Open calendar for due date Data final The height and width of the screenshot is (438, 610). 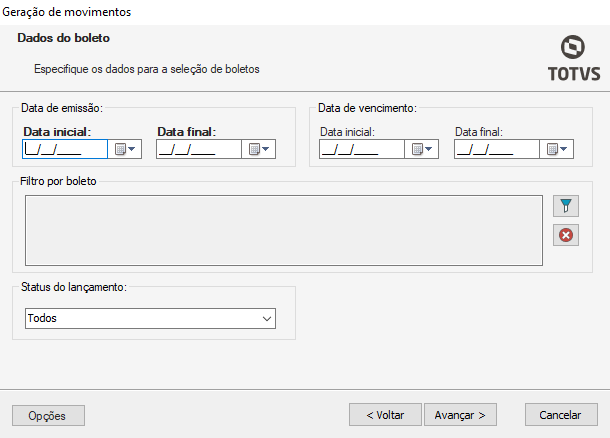(555, 149)
